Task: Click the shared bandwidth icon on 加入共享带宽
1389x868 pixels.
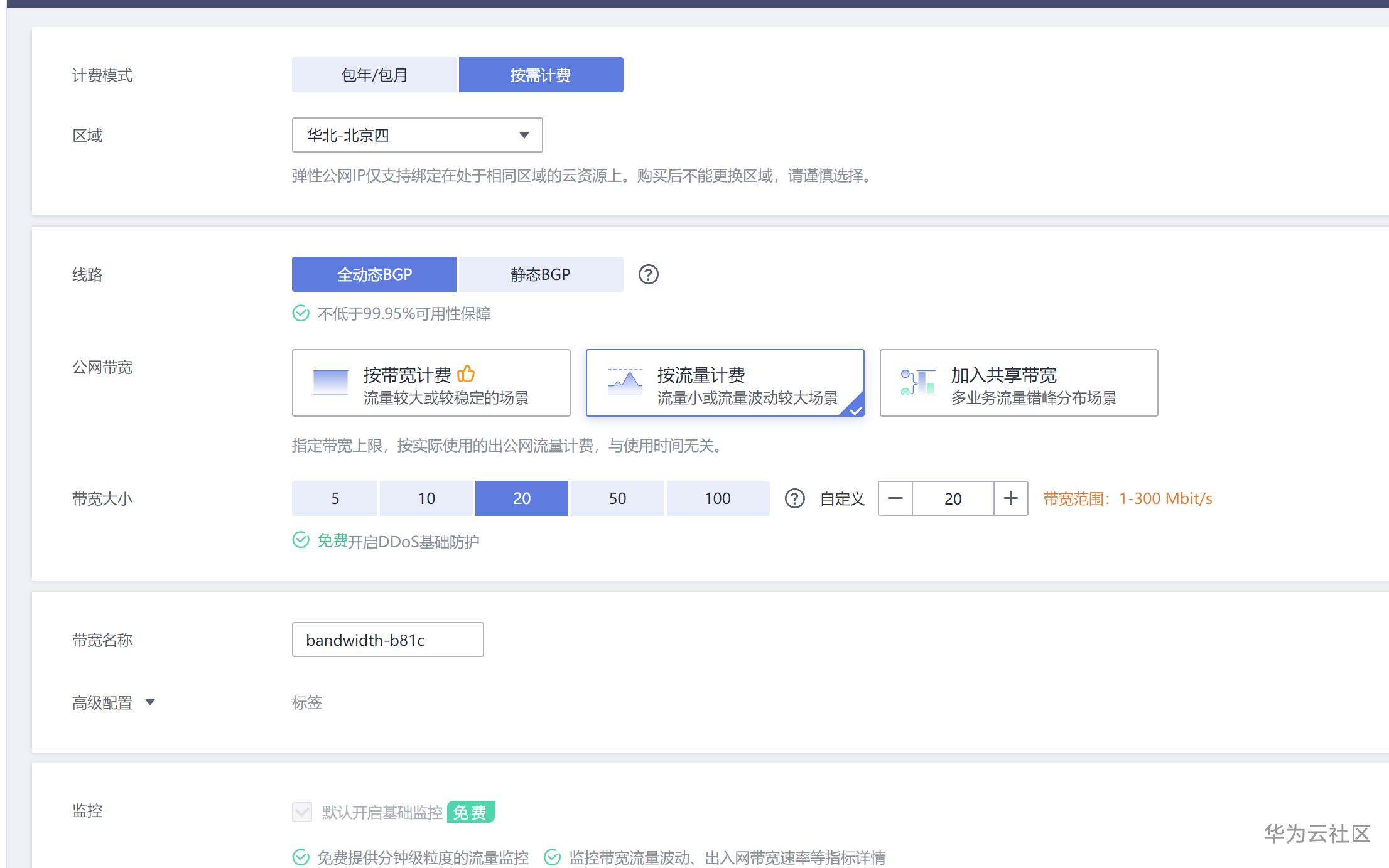Action: coord(917,382)
